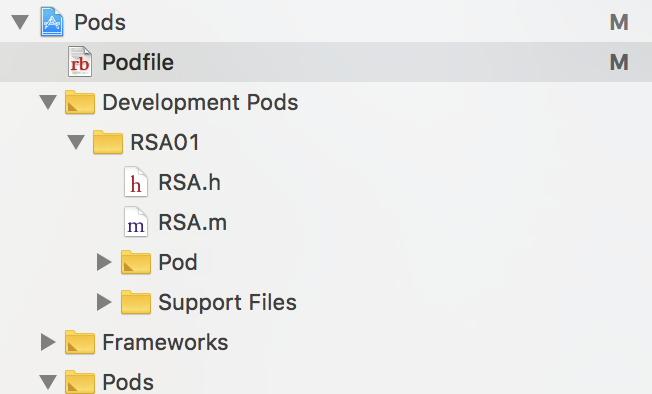The width and height of the screenshot is (652, 394).
Task: Click the Pods Xcode project icon
Action: [52, 22]
